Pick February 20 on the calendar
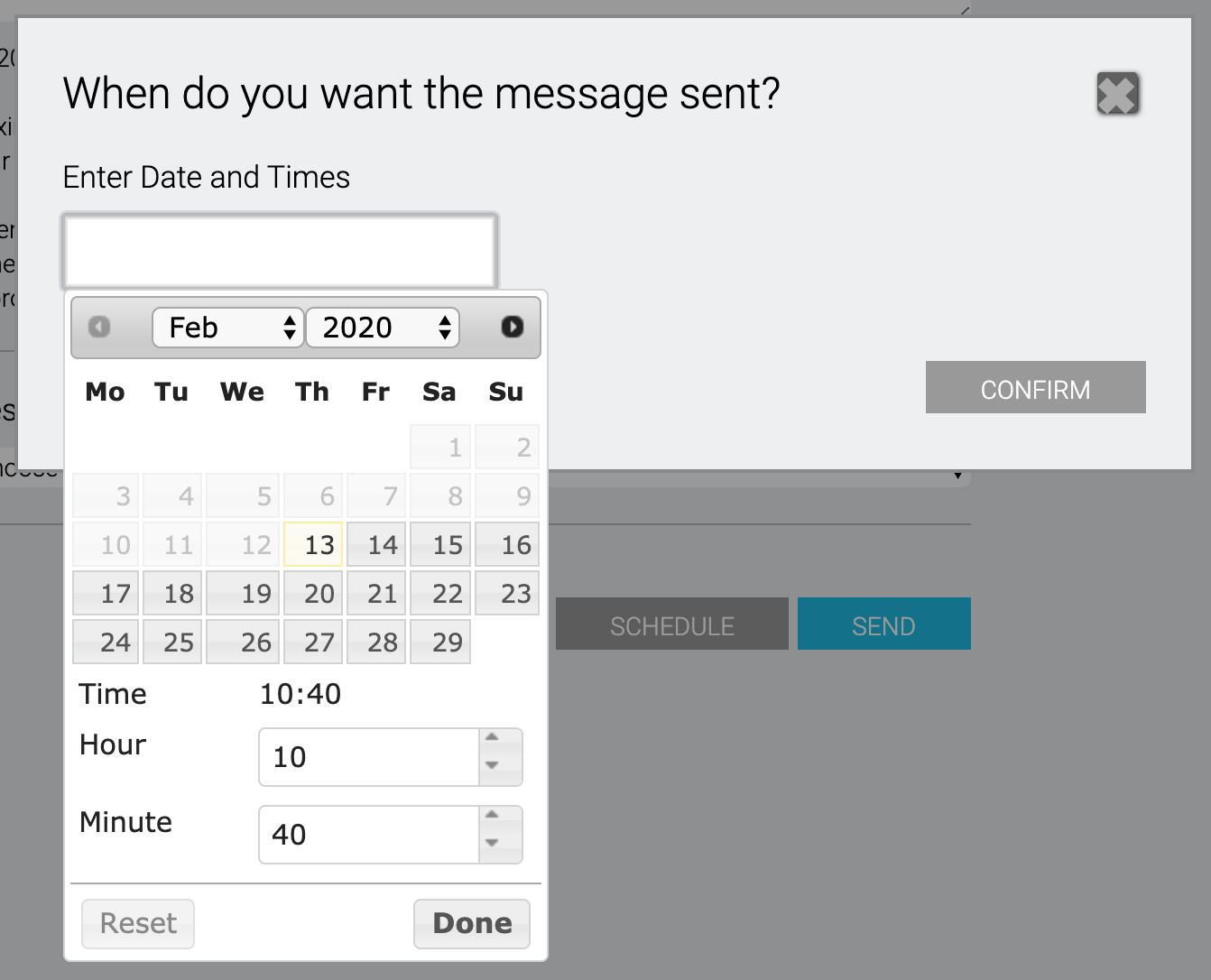 point(313,594)
